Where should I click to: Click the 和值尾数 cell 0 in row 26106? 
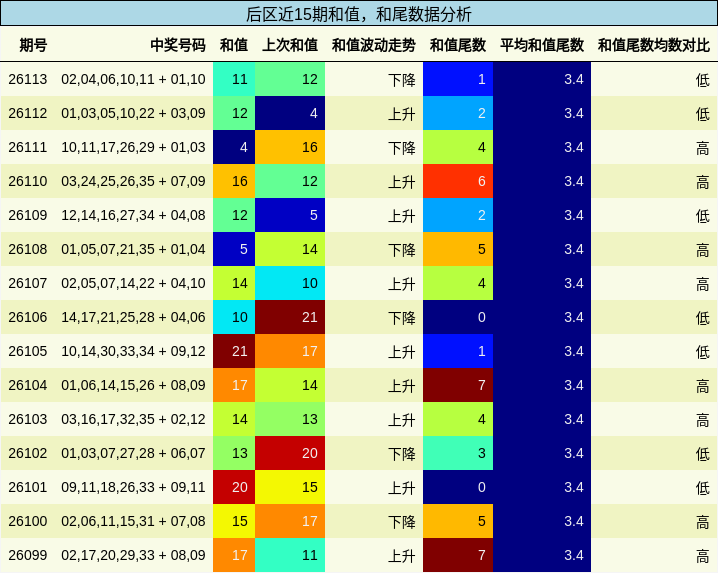point(458,317)
